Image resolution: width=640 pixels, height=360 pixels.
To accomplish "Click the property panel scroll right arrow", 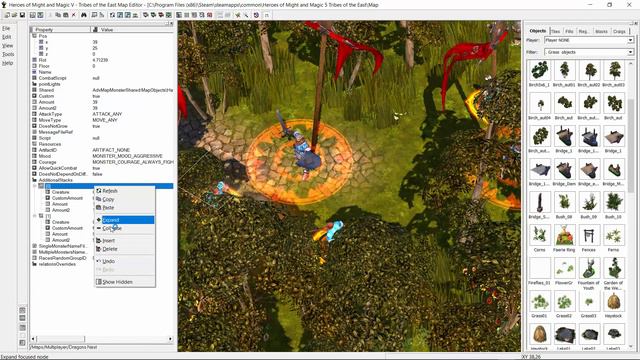I will click(x=171, y=339).
